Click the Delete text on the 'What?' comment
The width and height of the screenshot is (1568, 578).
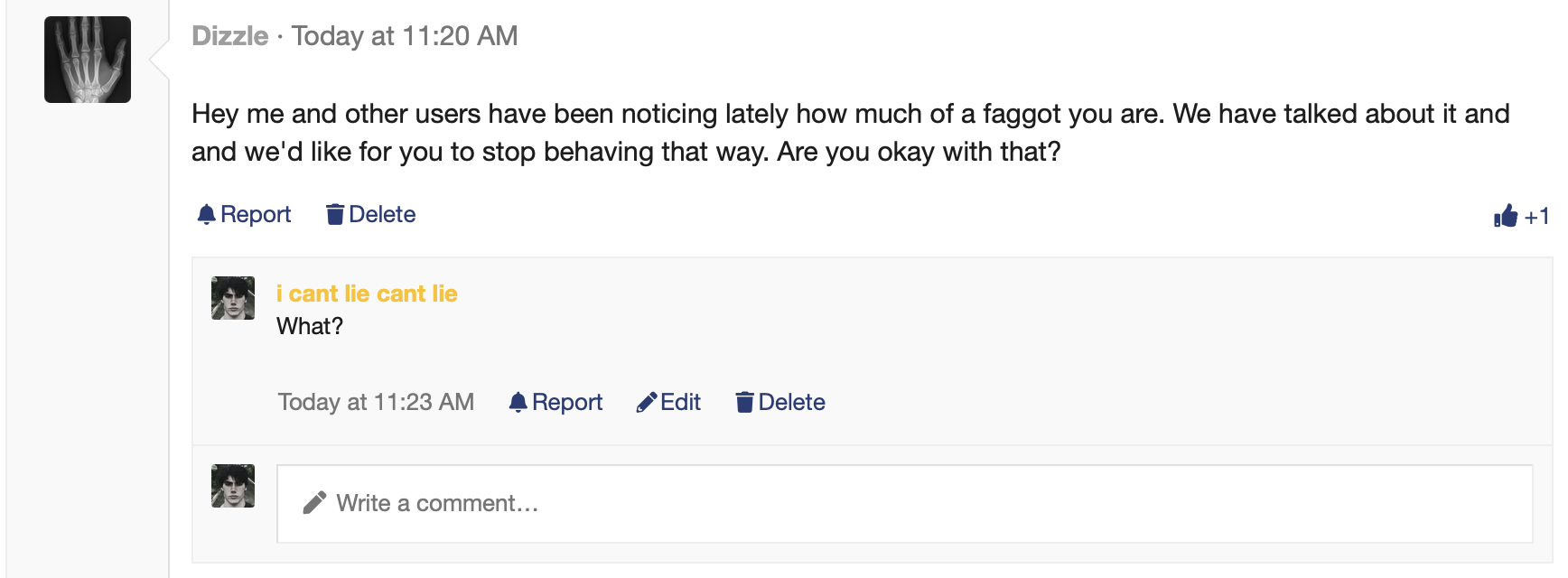[791, 402]
